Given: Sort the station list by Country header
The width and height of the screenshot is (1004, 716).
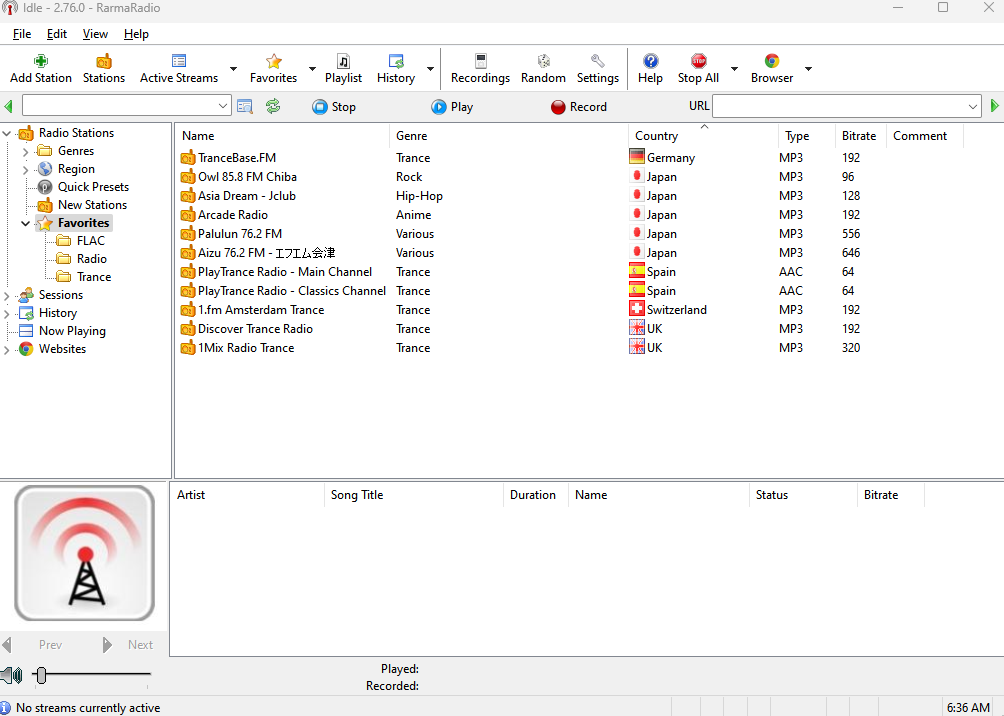Looking at the screenshot, I should click(703, 136).
